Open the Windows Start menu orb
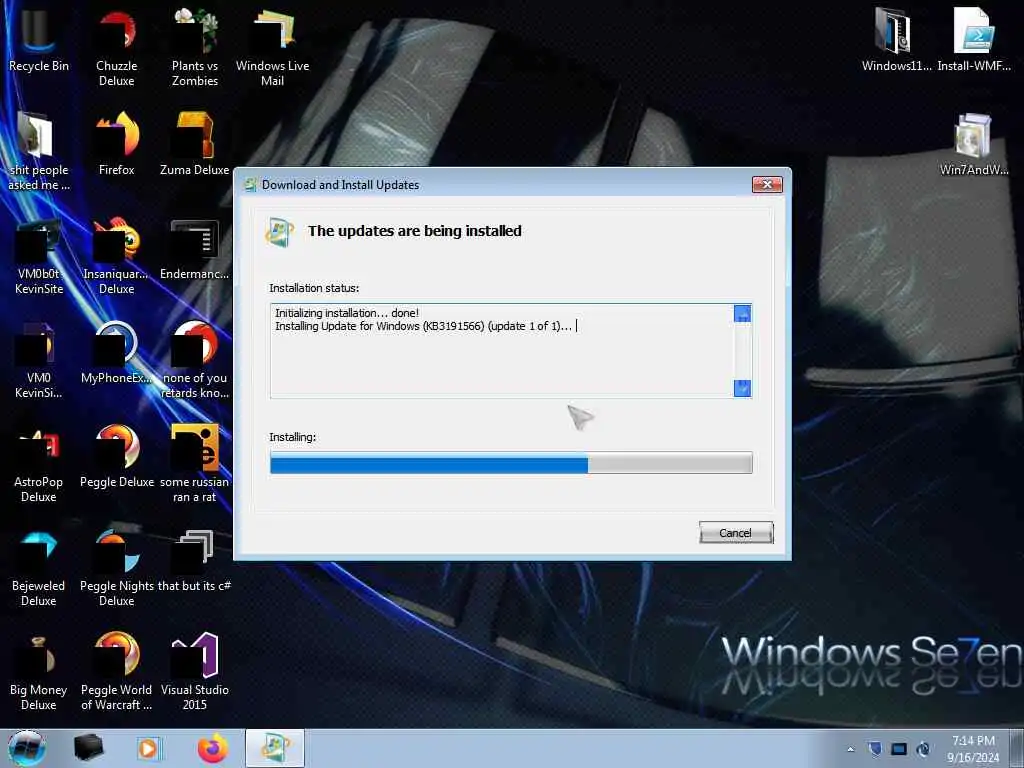This screenshot has width=1024, height=768. click(27, 748)
